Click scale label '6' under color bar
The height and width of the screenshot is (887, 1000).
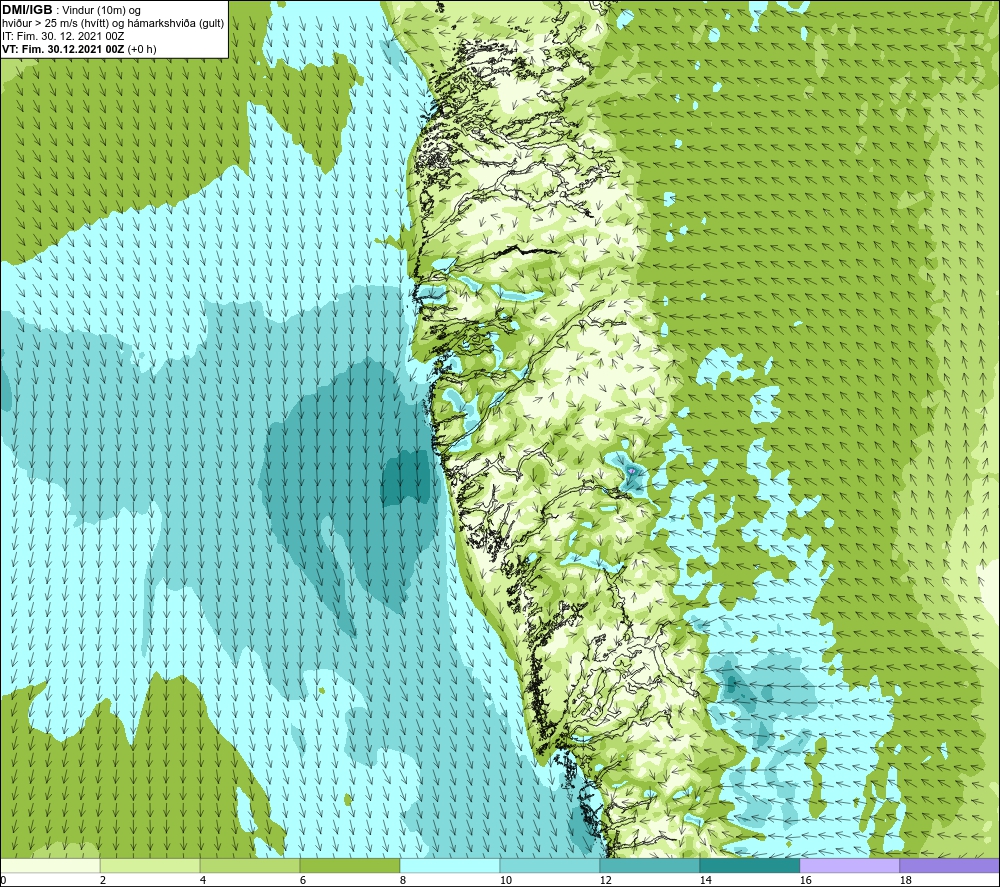(x=303, y=880)
